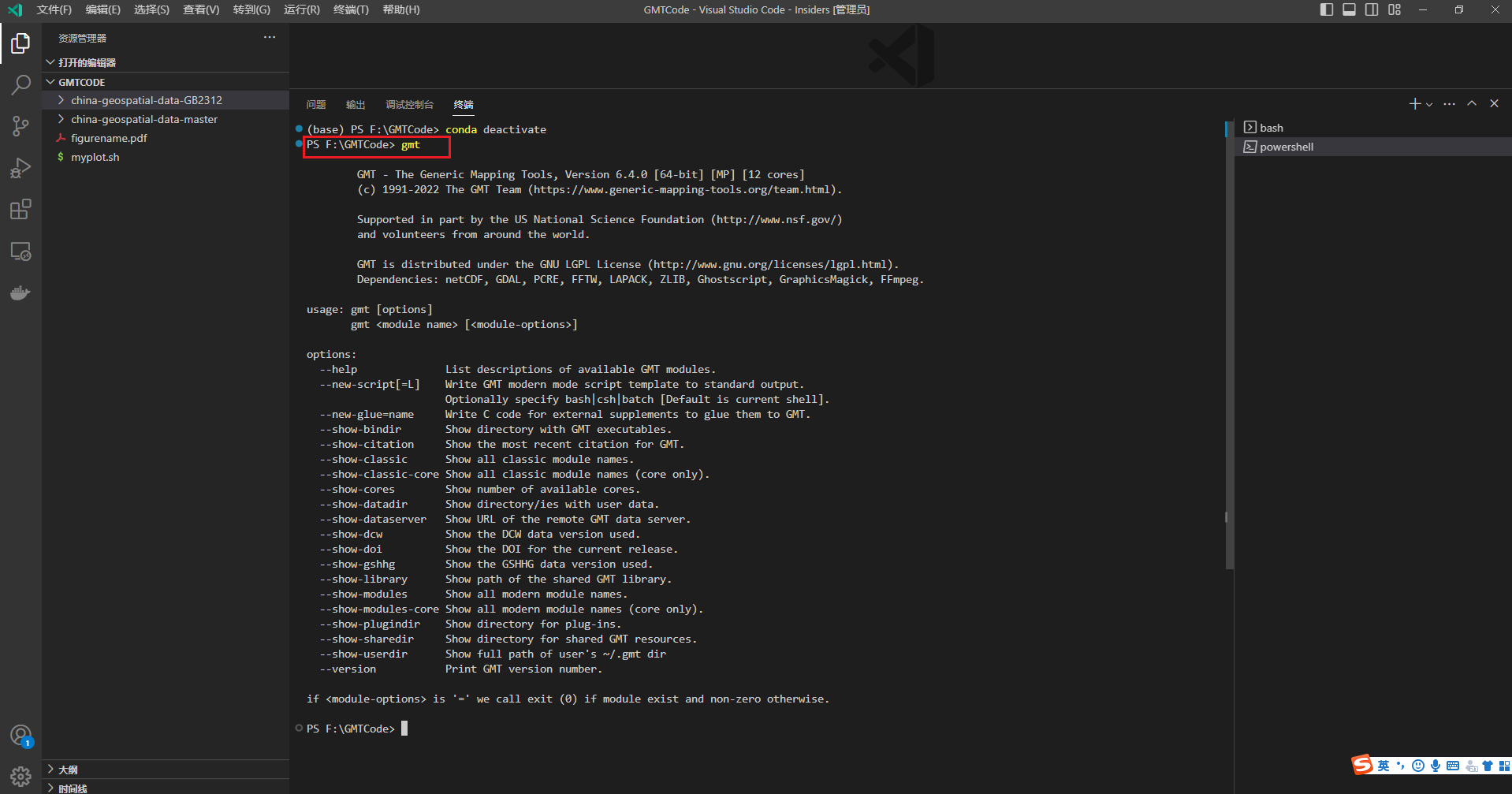Expand the 大纲 outline section
This screenshot has height=794, width=1512.
[166, 770]
